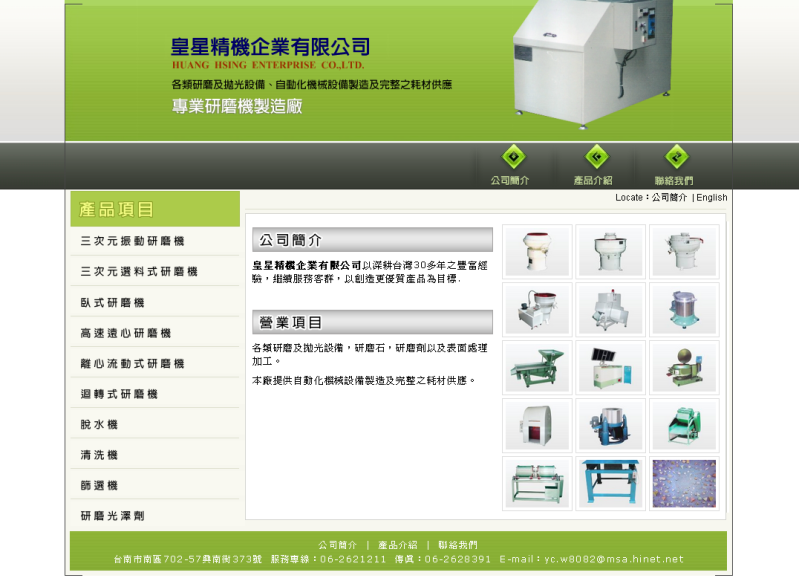This screenshot has height=578, width=799.
Task: Open the green conveyor screening machine thumbnail
Action: point(537,367)
